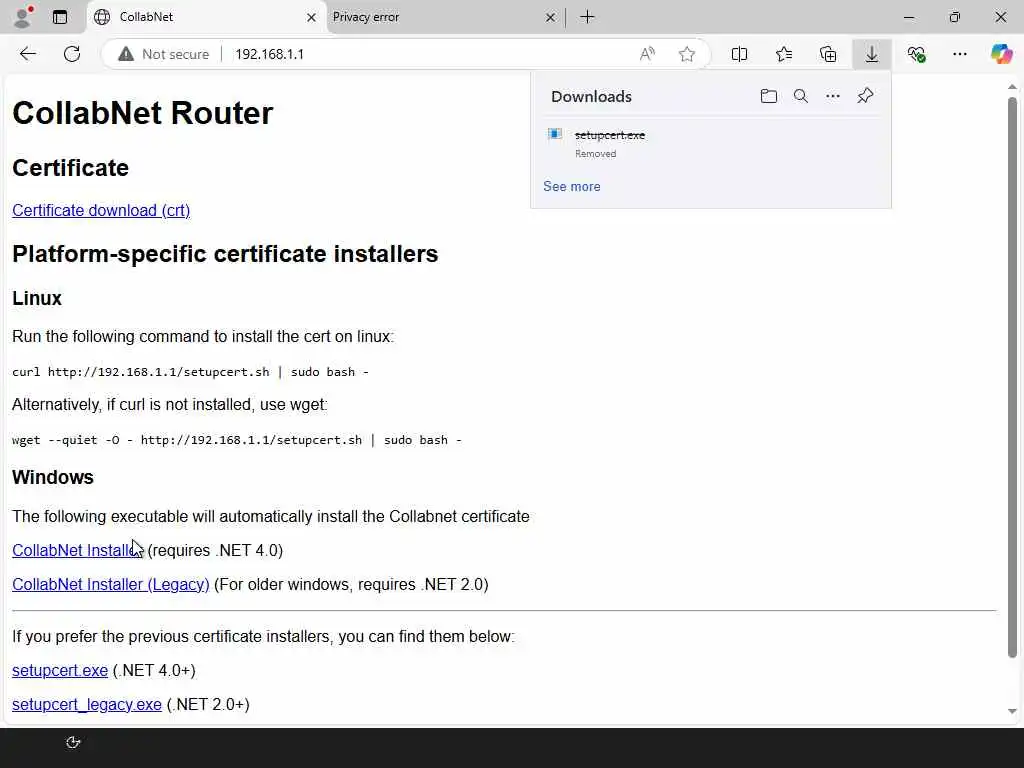Open the browser essentials heart icon

pyautogui.click(x=916, y=54)
